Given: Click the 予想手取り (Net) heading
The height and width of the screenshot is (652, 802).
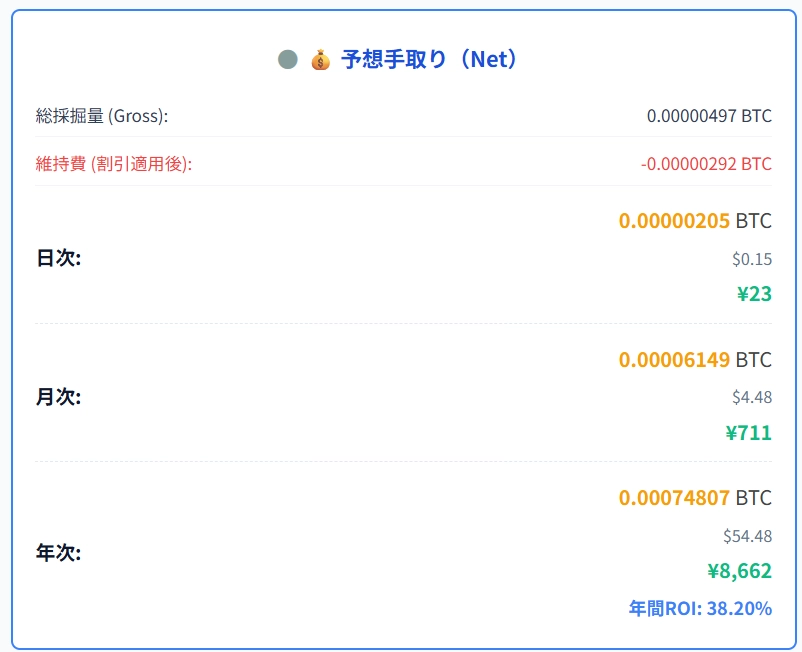Looking at the screenshot, I should tap(430, 59).
